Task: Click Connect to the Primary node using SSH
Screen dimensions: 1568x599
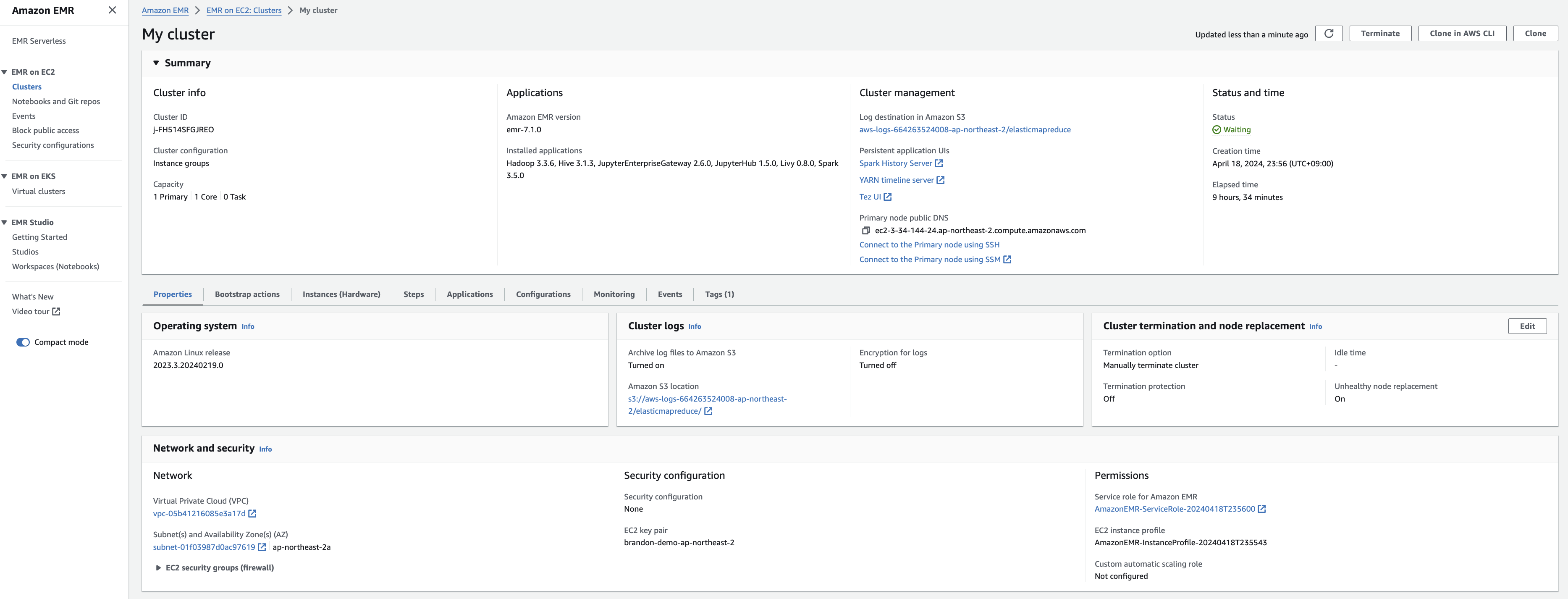Action: point(929,245)
